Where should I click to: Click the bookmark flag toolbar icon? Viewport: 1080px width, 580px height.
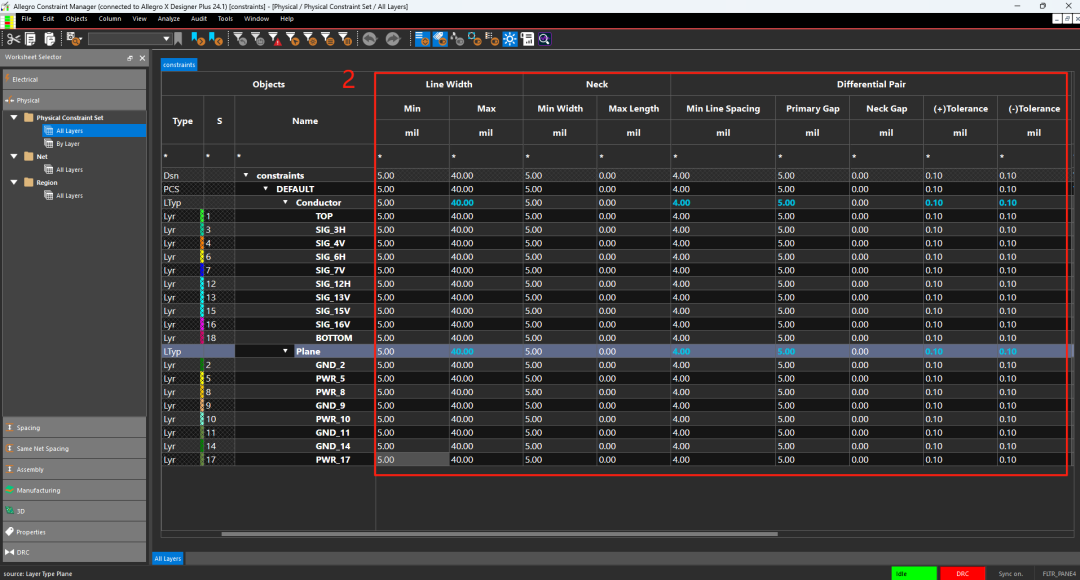pyautogui.click(x=178, y=39)
